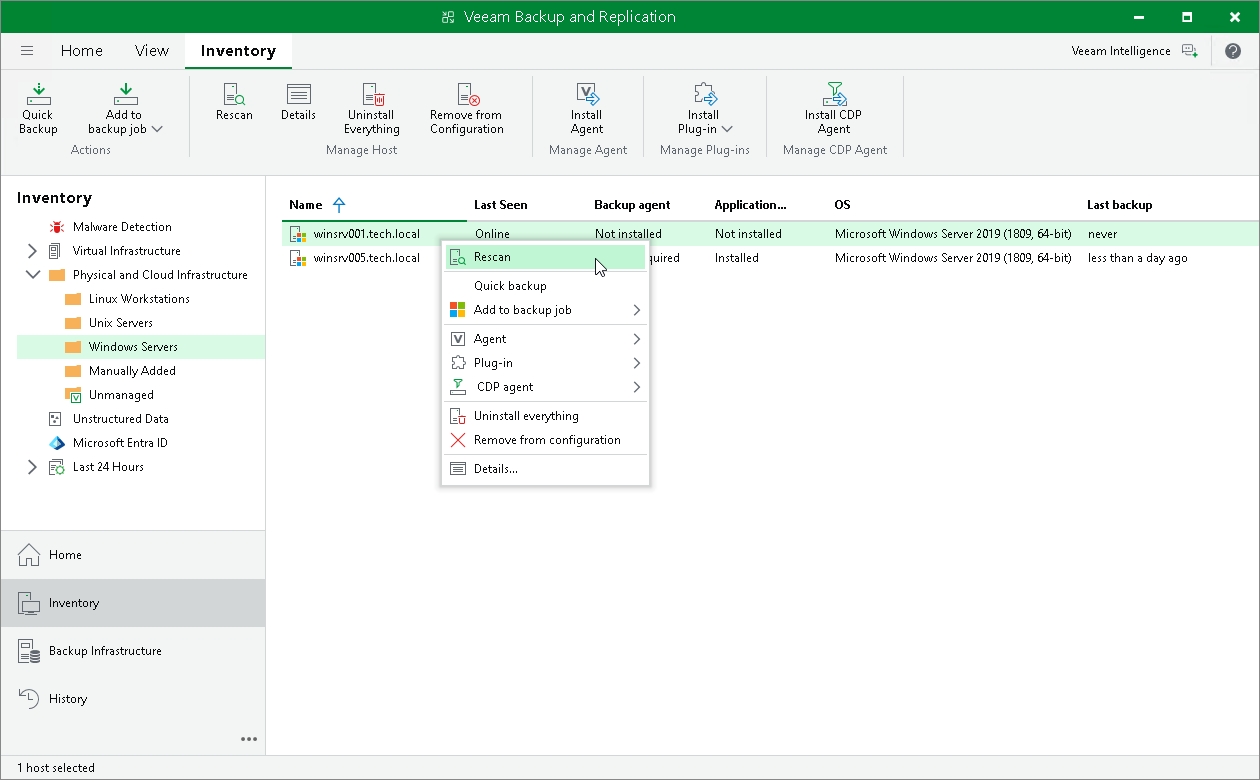This screenshot has width=1260, height=780.
Task: Choose Rescan from the context menu
Action: coord(546,257)
